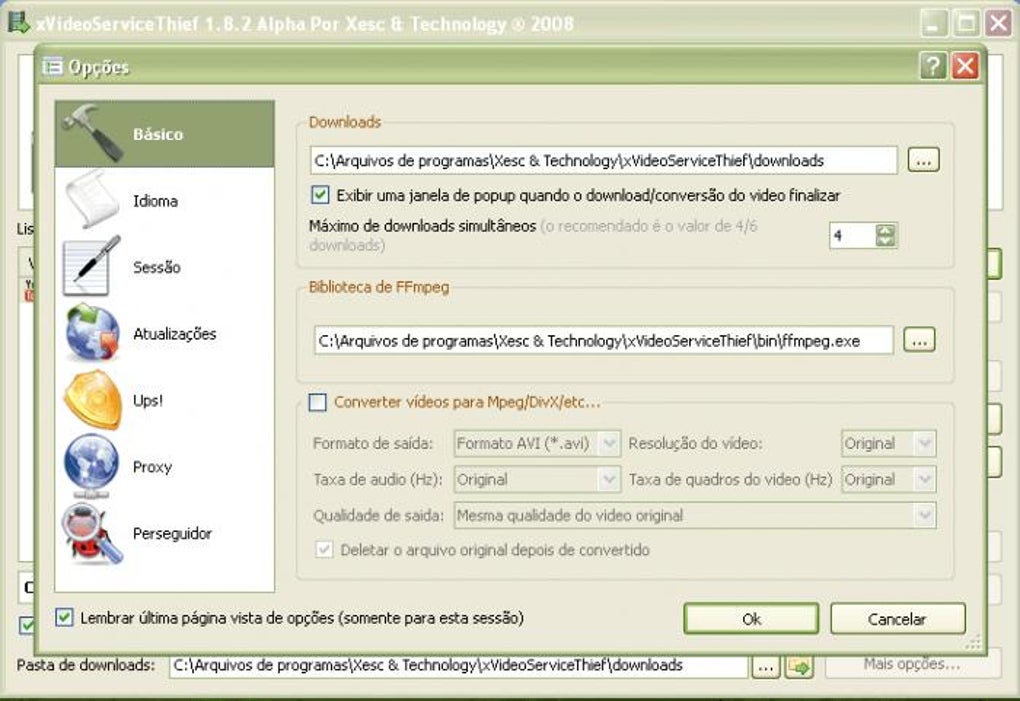This screenshot has height=701, width=1020.
Task: Click the help question mark button
Action: pyautogui.click(x=932, y=66)
